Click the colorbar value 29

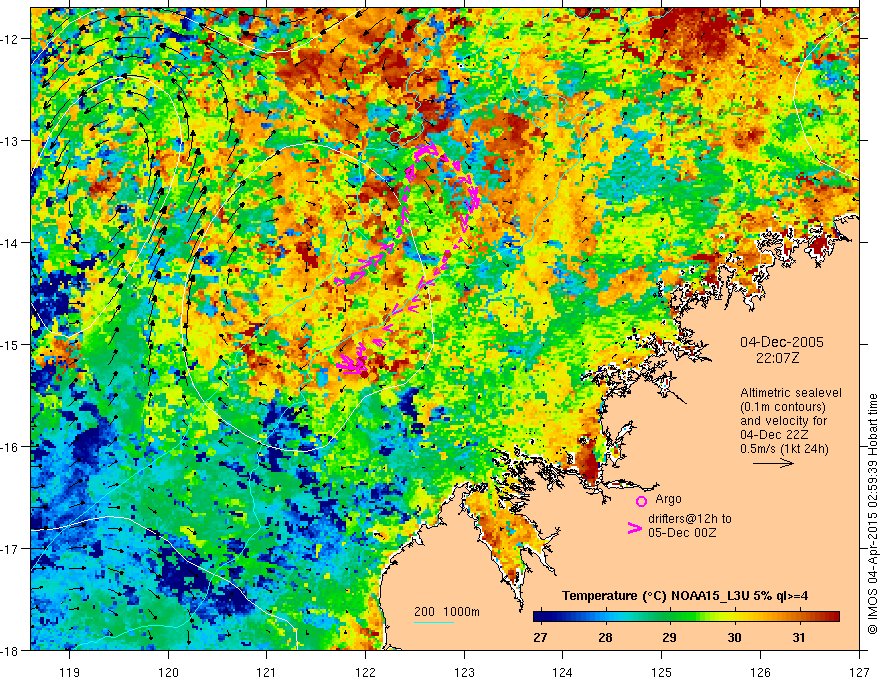point(669,637)
